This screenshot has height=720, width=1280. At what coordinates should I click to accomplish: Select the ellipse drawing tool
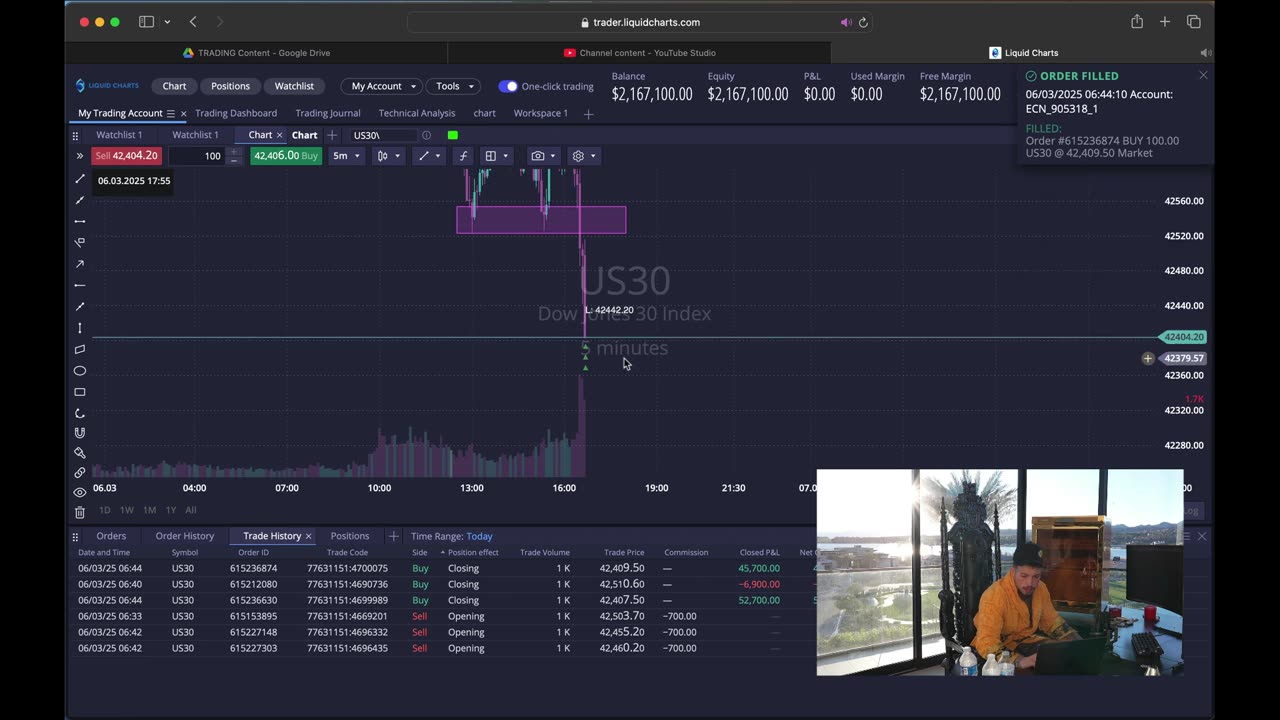[x=80, y=371]
